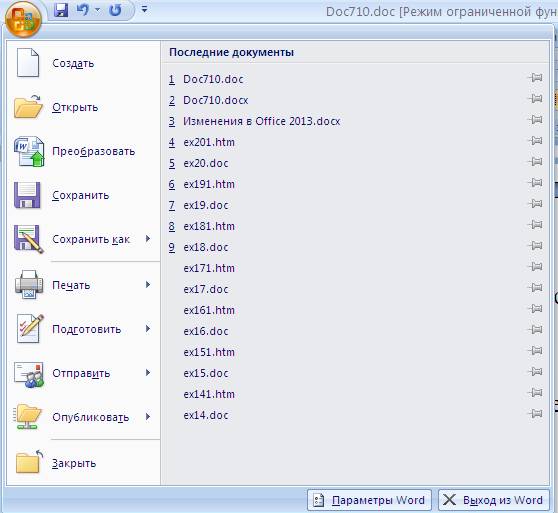The height and width of the screenshot is (513, 558).
Task: Pin Doc710.docx to the recent list
Action: 535,98
